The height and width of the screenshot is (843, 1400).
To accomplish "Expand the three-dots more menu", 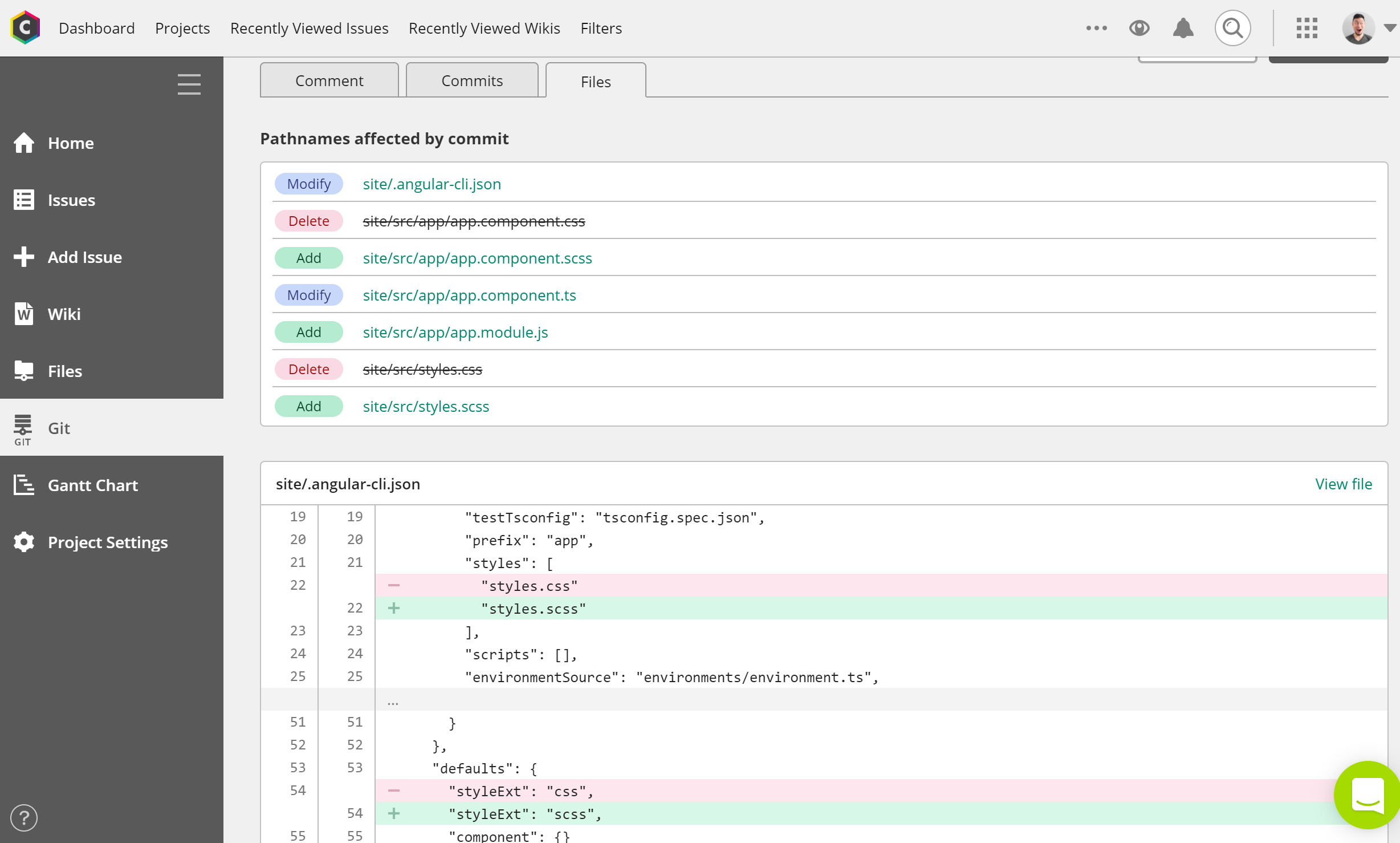I will tap(1096, 28).
